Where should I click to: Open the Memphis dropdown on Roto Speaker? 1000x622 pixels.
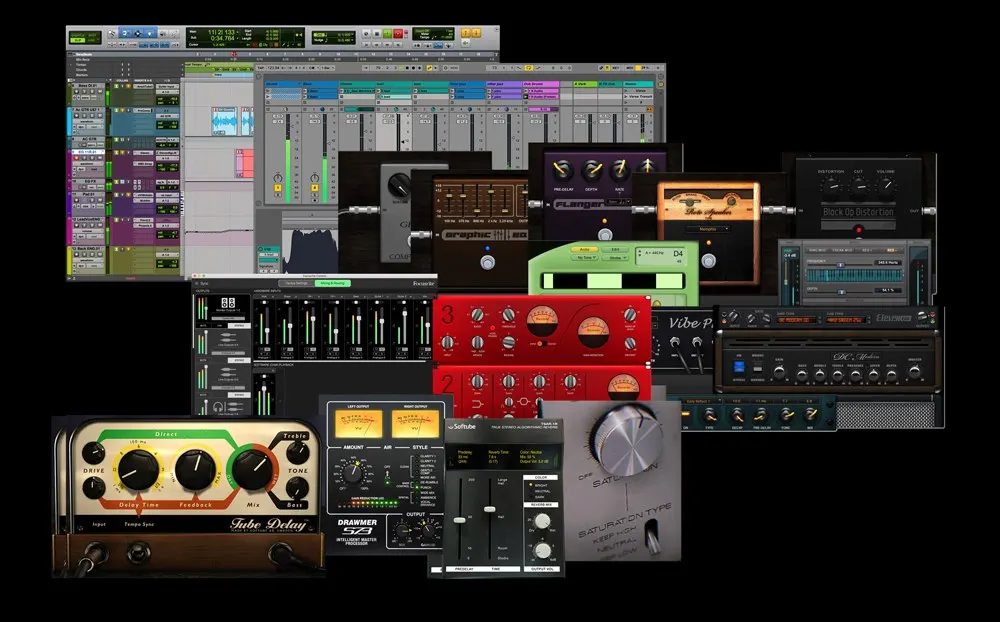point(708,229)
